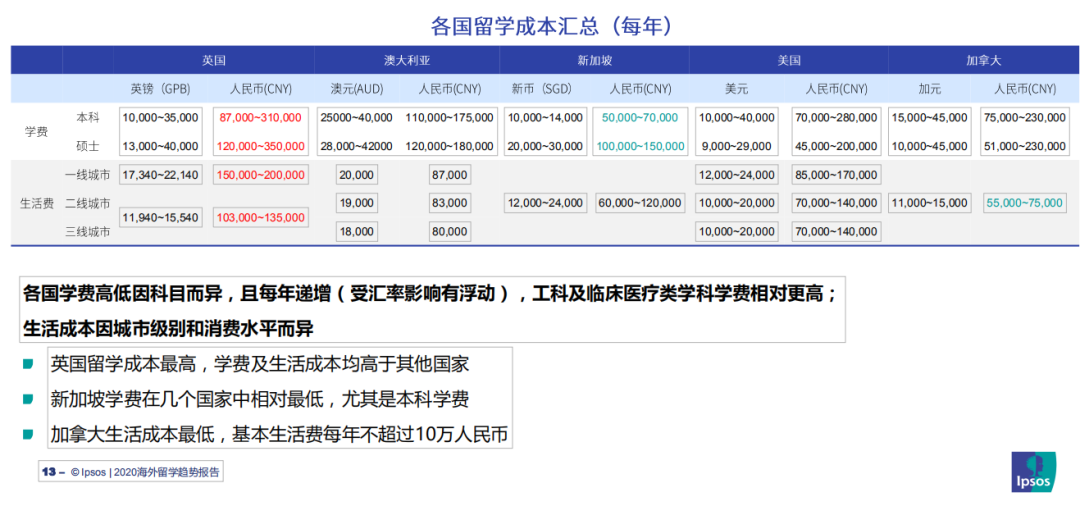Click the 英镑 (GPB) currency subheader

[160, 89]
